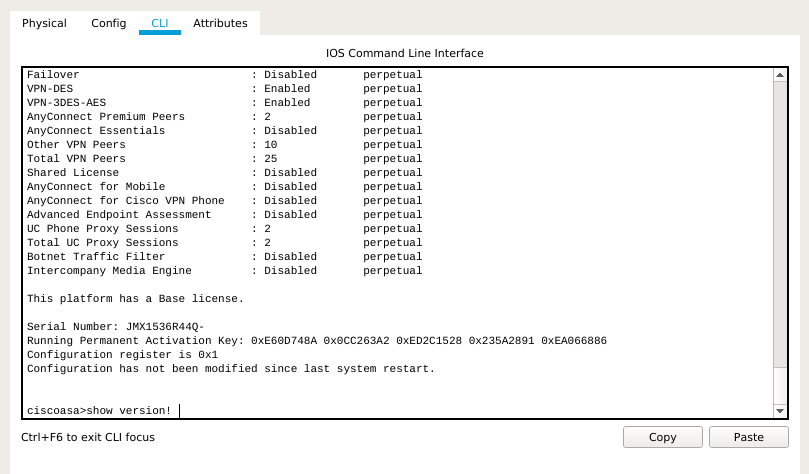Select the CLI tab

[159, 23]
